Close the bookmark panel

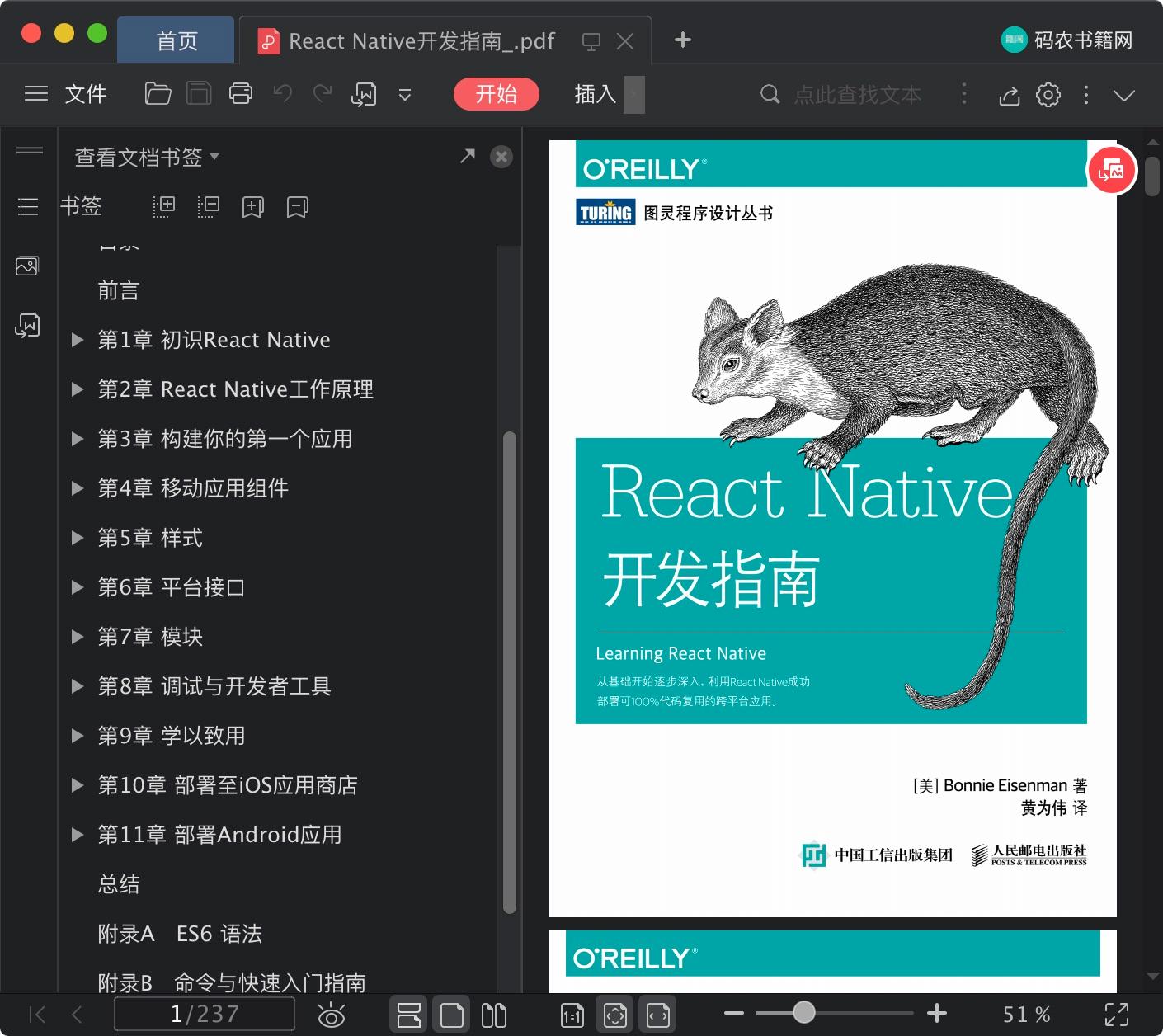(501, 157)
